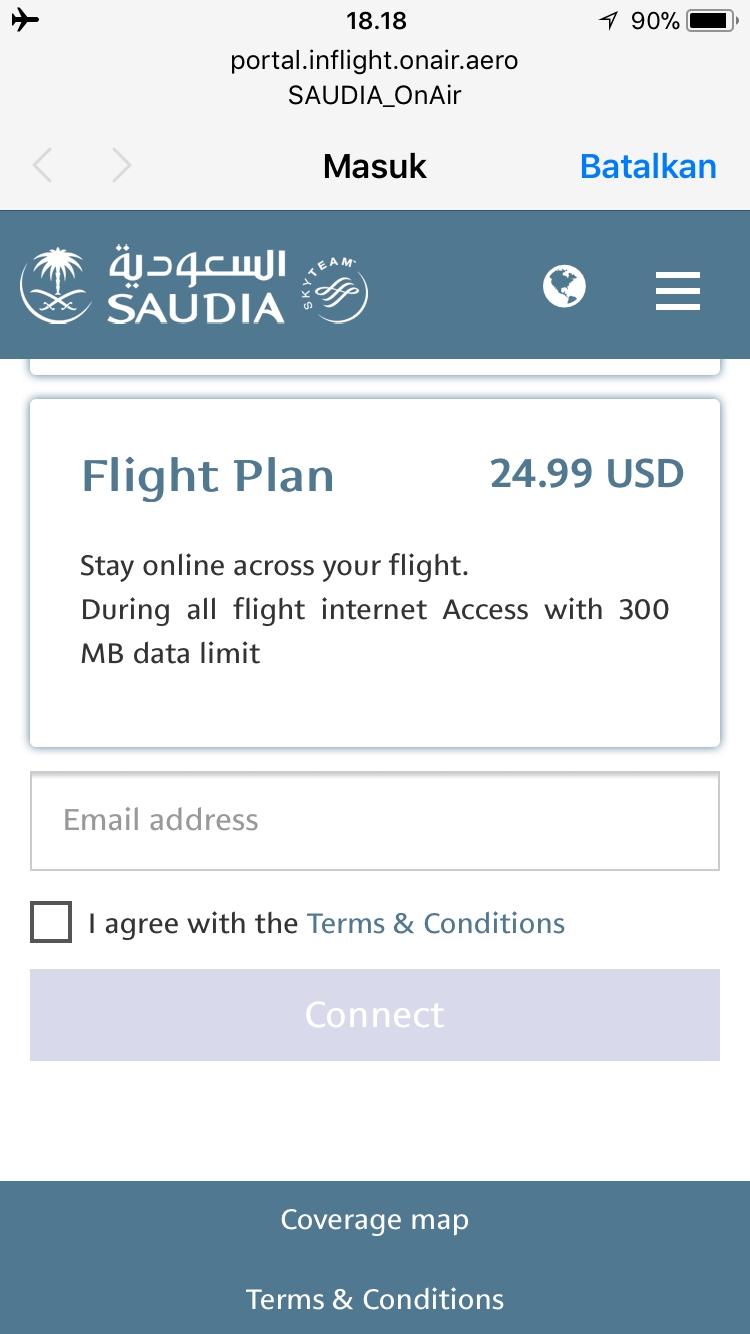Image resolution: width=750 pixels, height=1334 pixels.
Task: Tap the location arrow status icon
Action: pos(608,21)
